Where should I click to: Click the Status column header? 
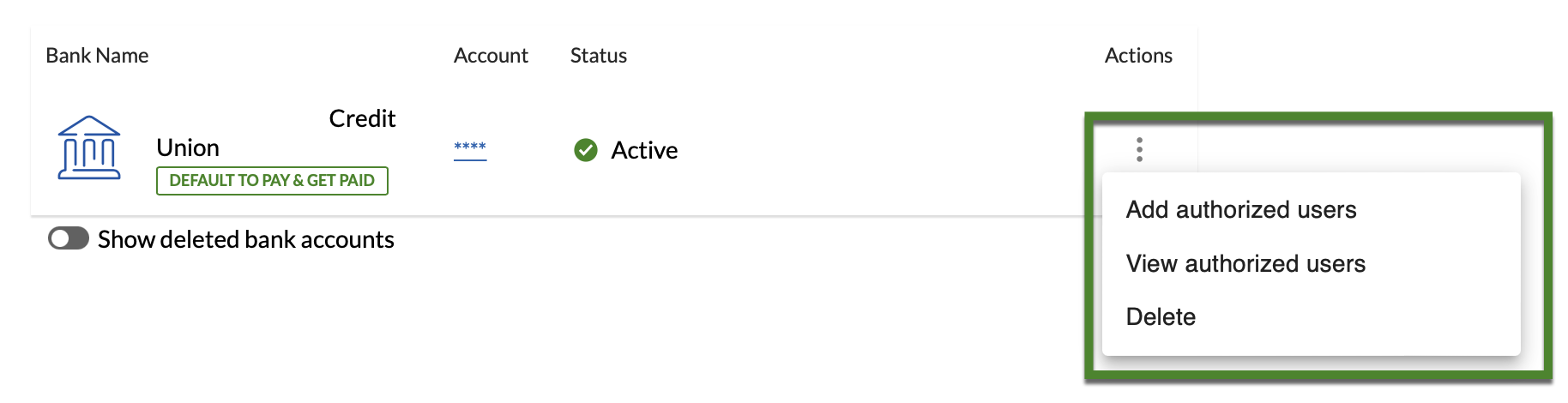(599, 56)
